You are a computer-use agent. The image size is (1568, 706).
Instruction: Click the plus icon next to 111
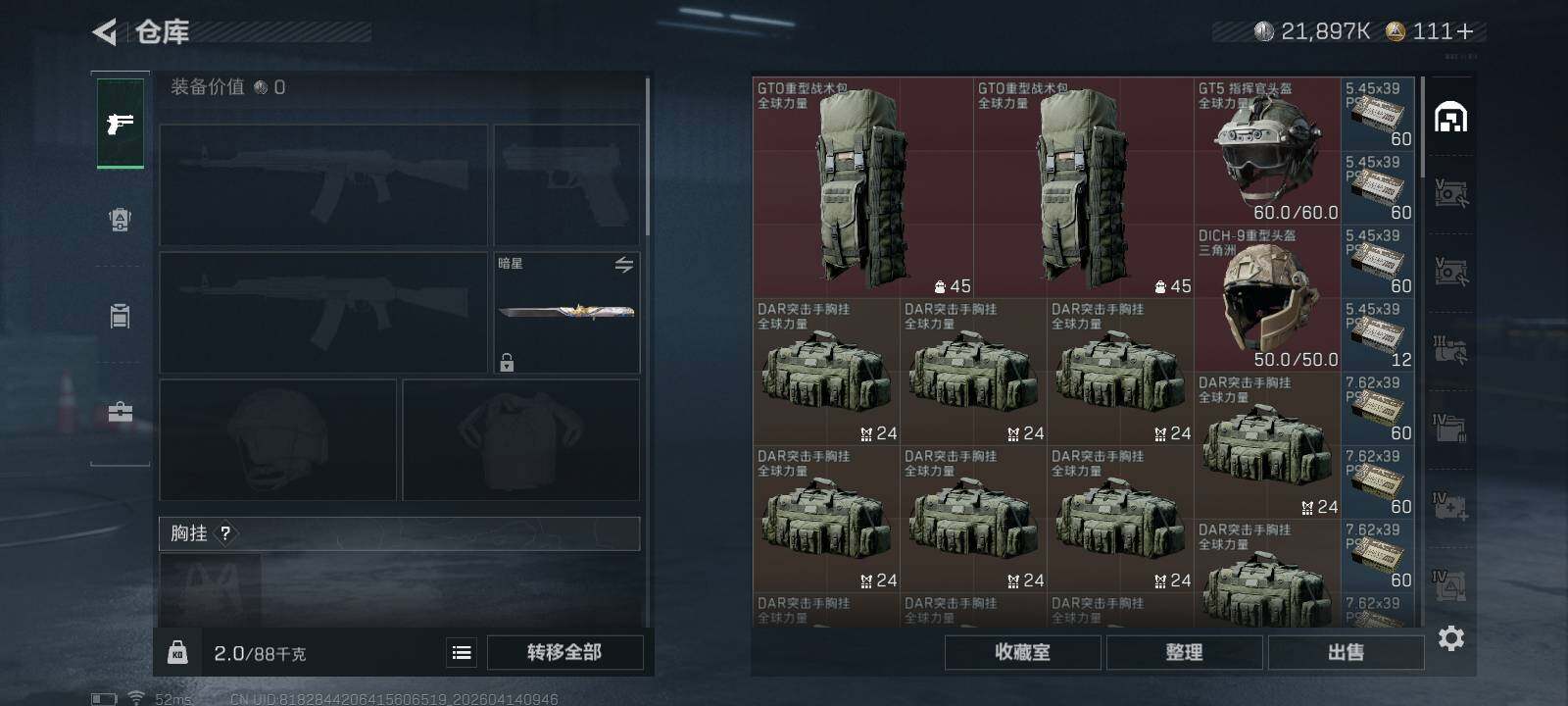coord(1465,32)
